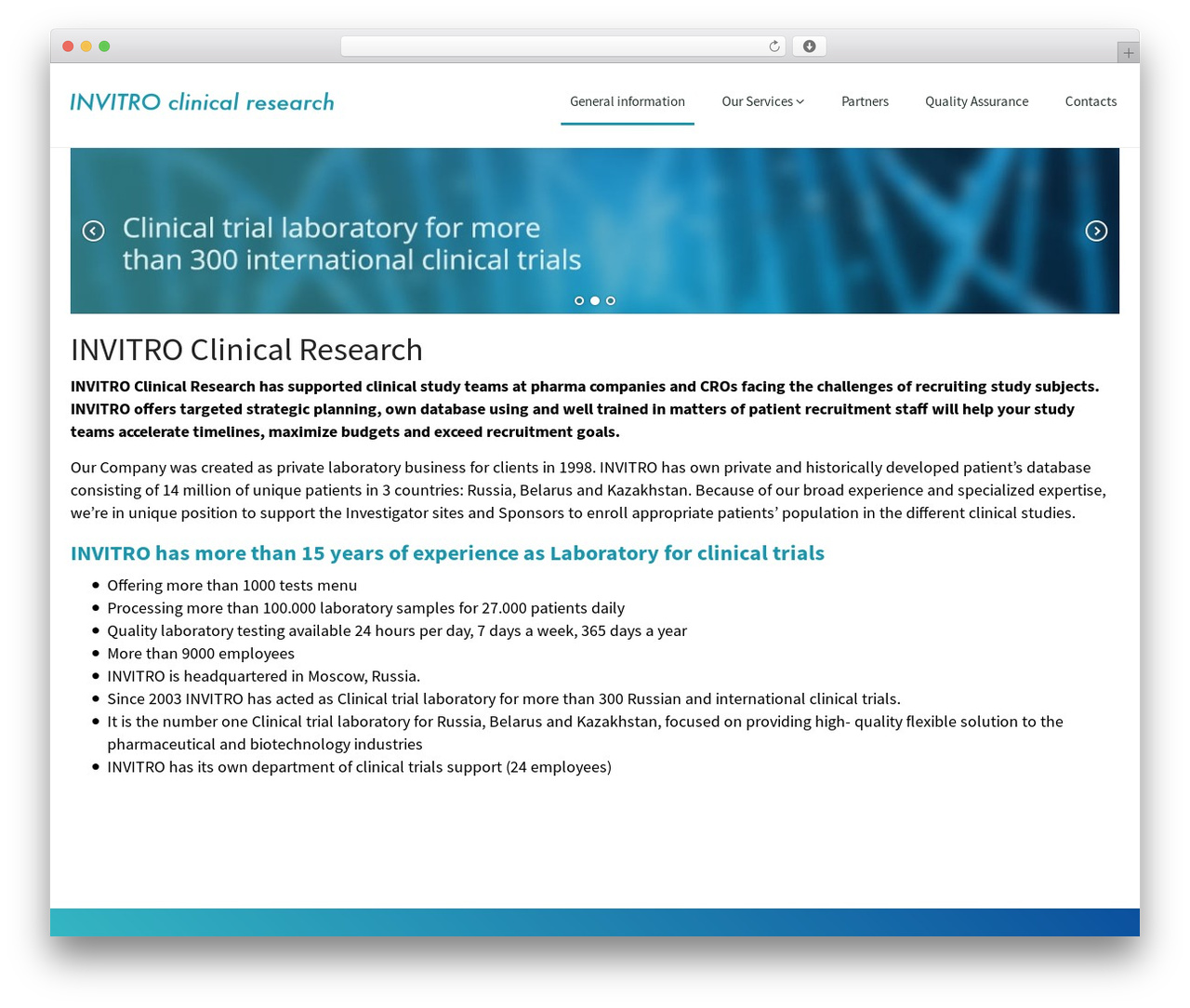Expand the Our Services dropdown menu
This screenshot has height=1008, width=1190.
pos(762,101)
